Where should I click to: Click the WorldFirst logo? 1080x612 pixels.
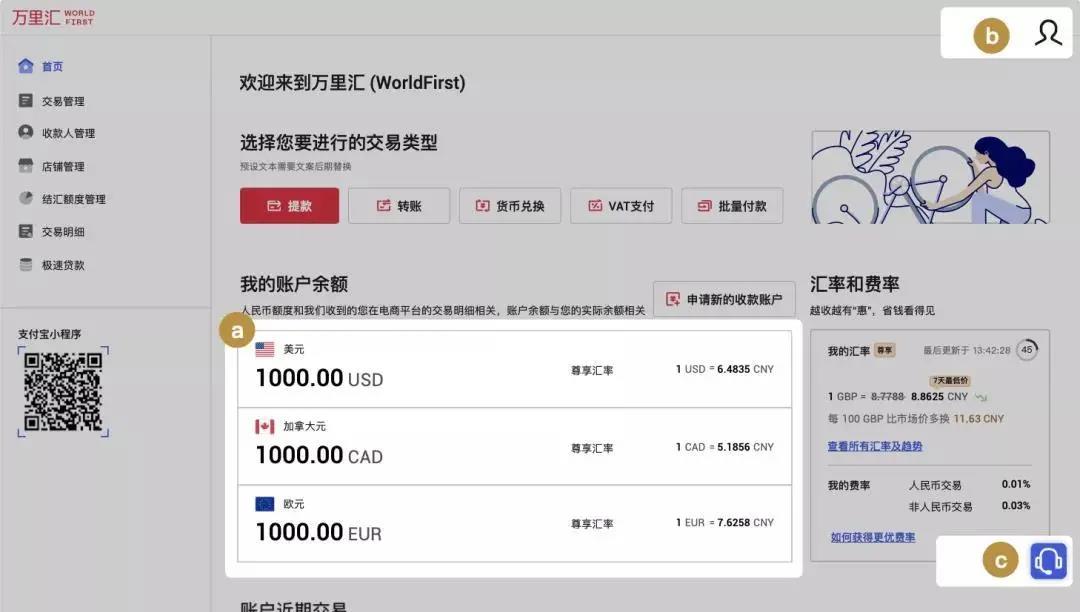53,17
